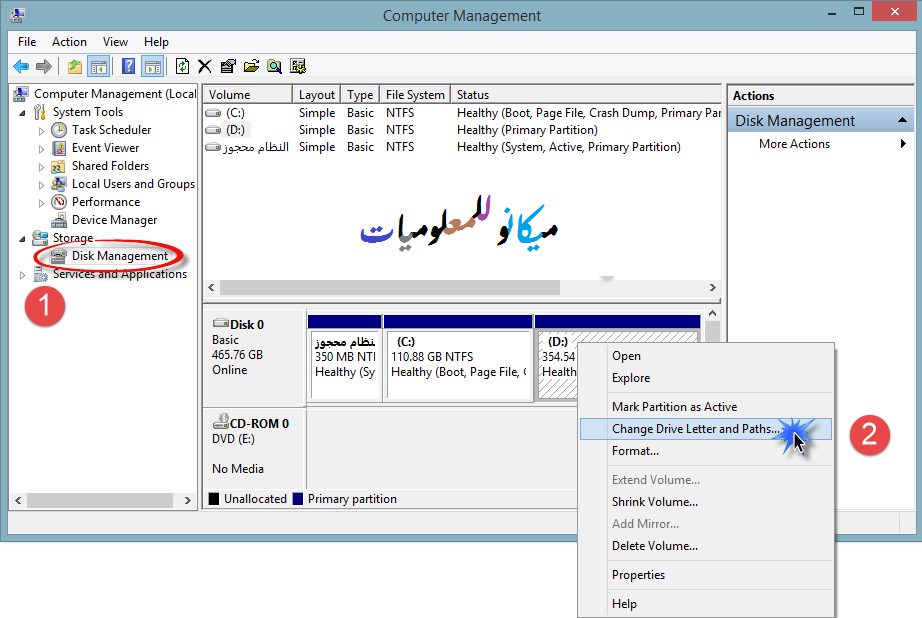The image size is (922, 618).
Task: Click the blue Back arrow in the toolbar
Action: pyautogui.click(x=21, y=66)
